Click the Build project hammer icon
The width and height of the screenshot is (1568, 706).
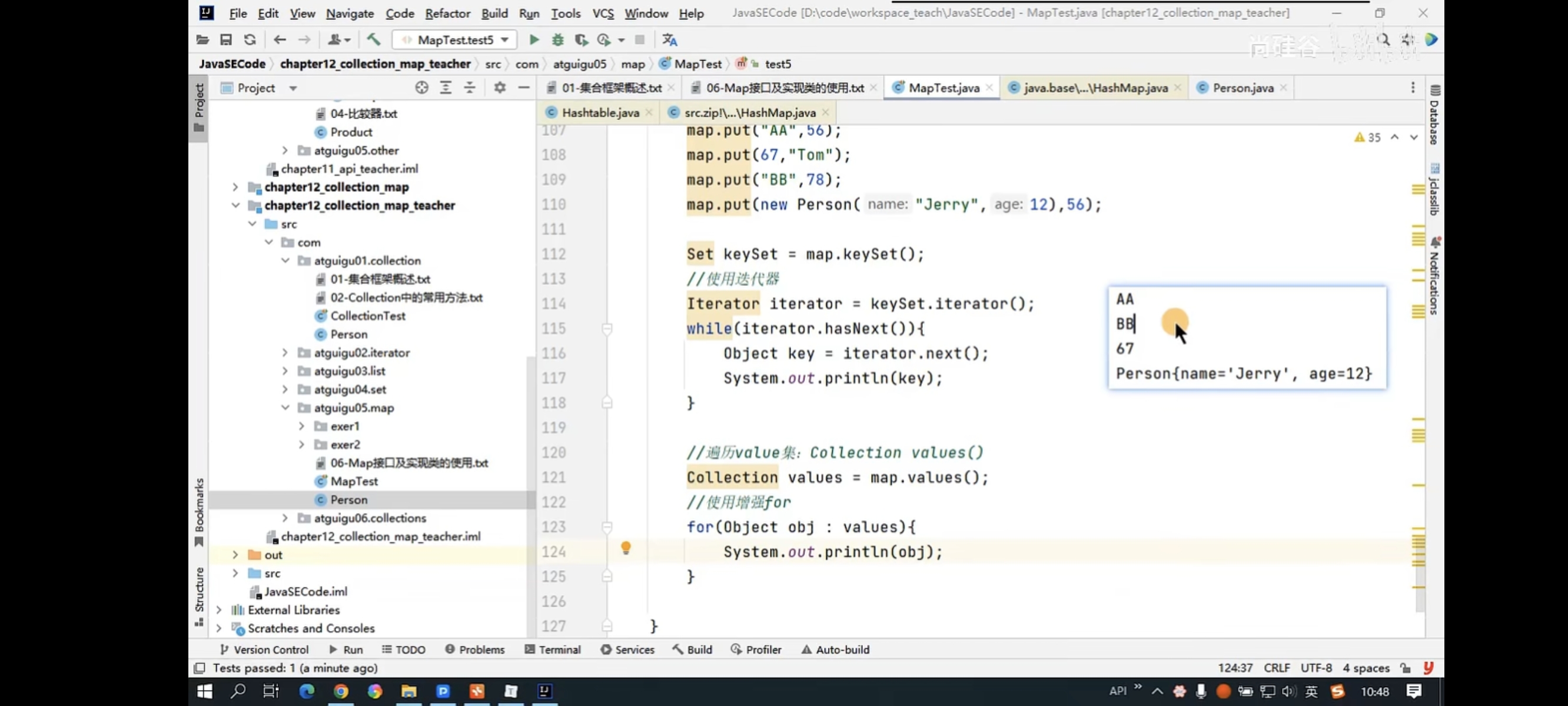(x=373, y=39)
